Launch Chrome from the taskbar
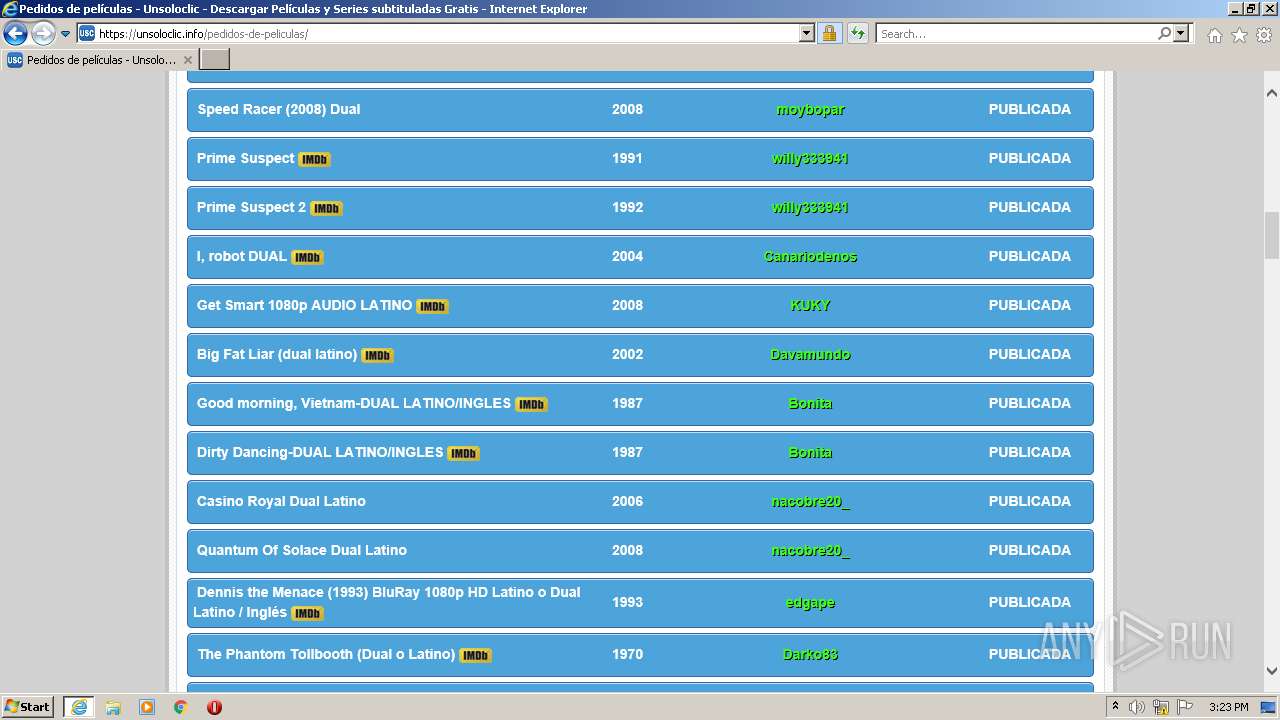Screen dimensions: 1280x720 [180, 707]
